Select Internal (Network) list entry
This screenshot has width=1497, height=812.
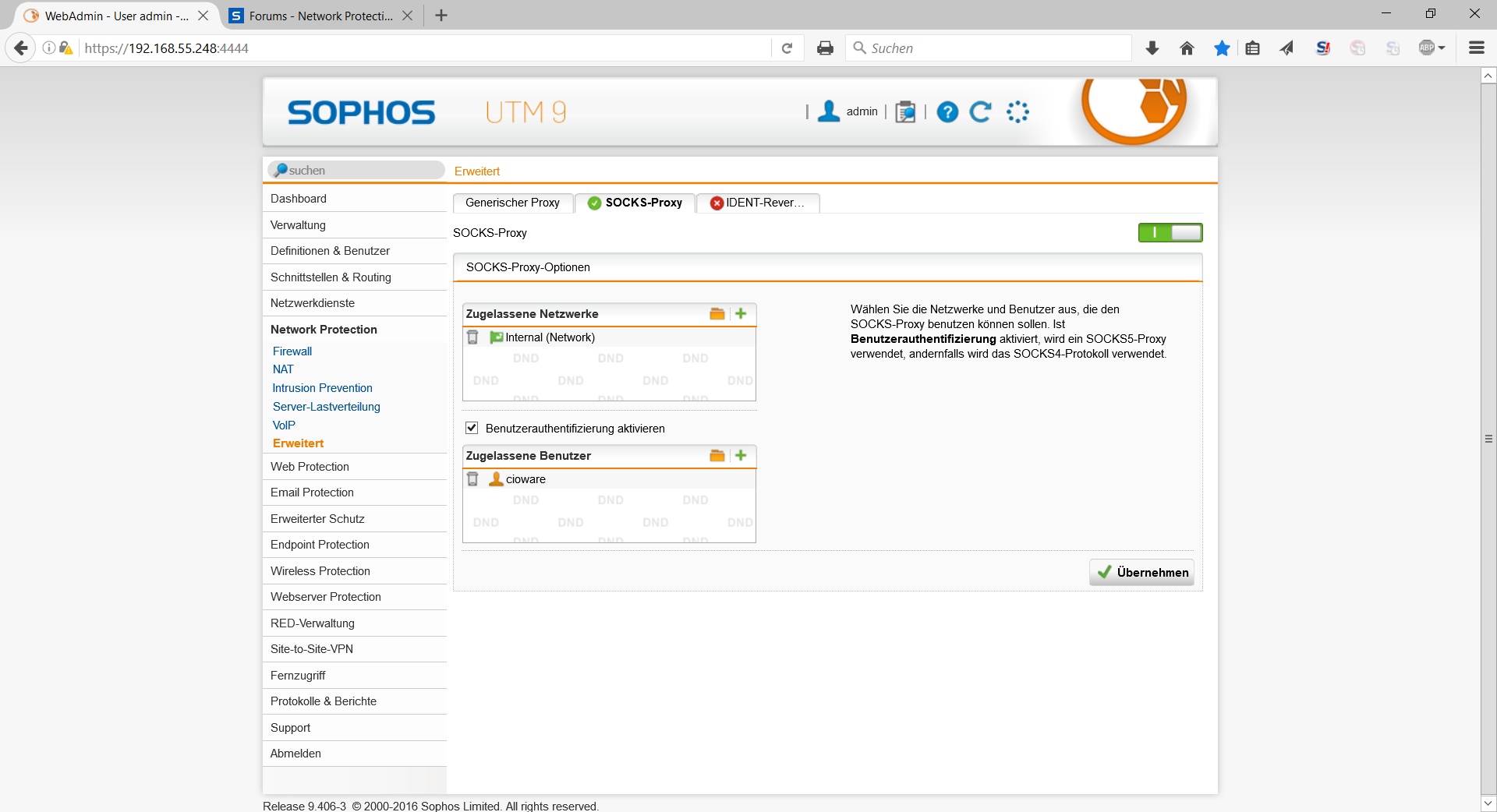coord(609,337)
